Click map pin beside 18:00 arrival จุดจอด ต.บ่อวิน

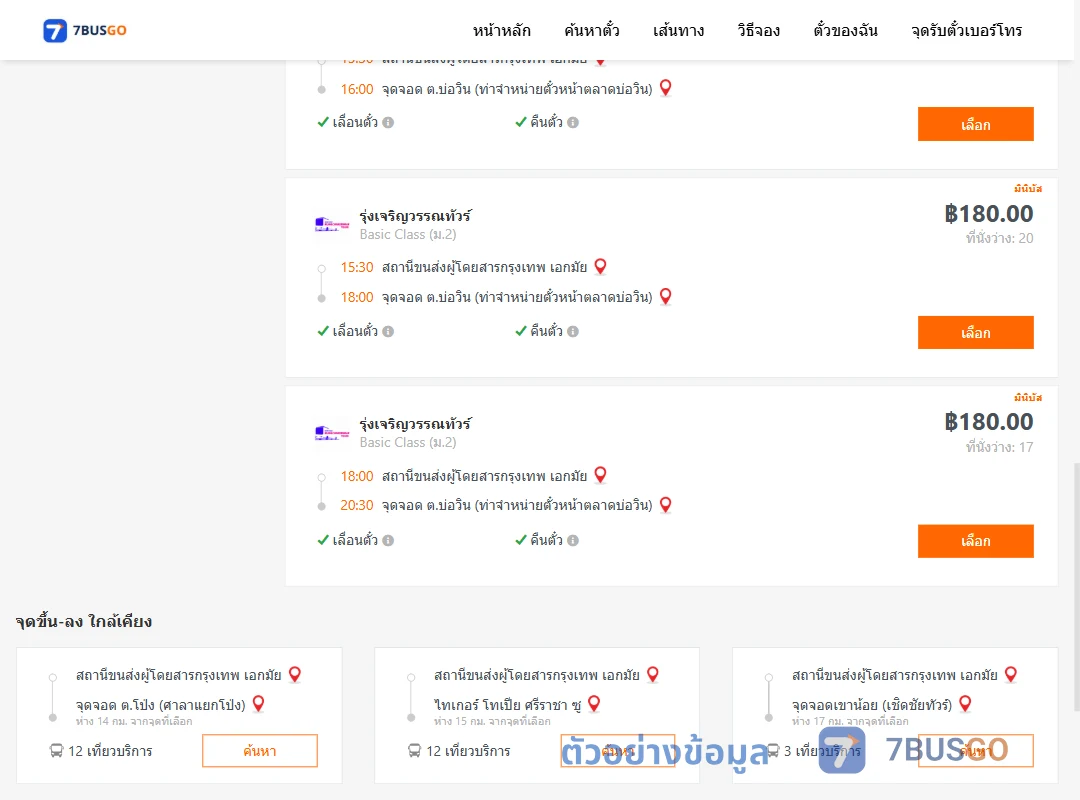pyautogui.click(x=665, y=296)
